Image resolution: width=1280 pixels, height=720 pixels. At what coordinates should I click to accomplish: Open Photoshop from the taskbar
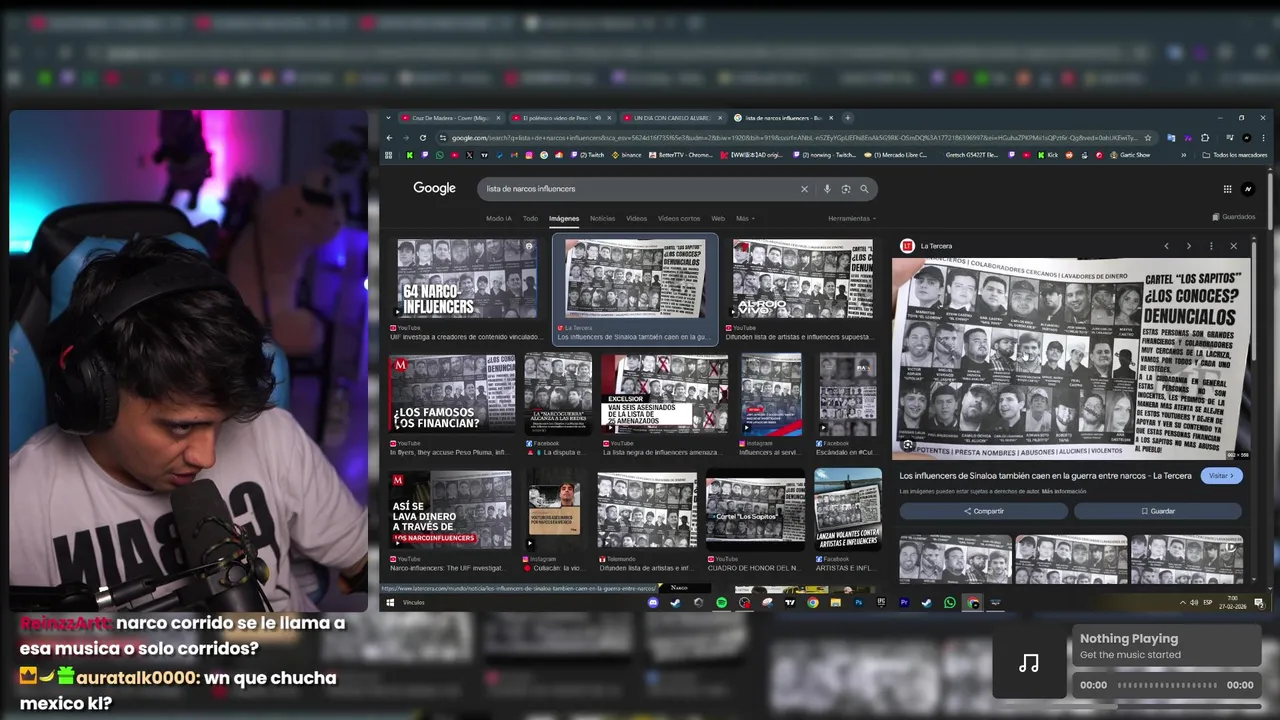(858, 602)
